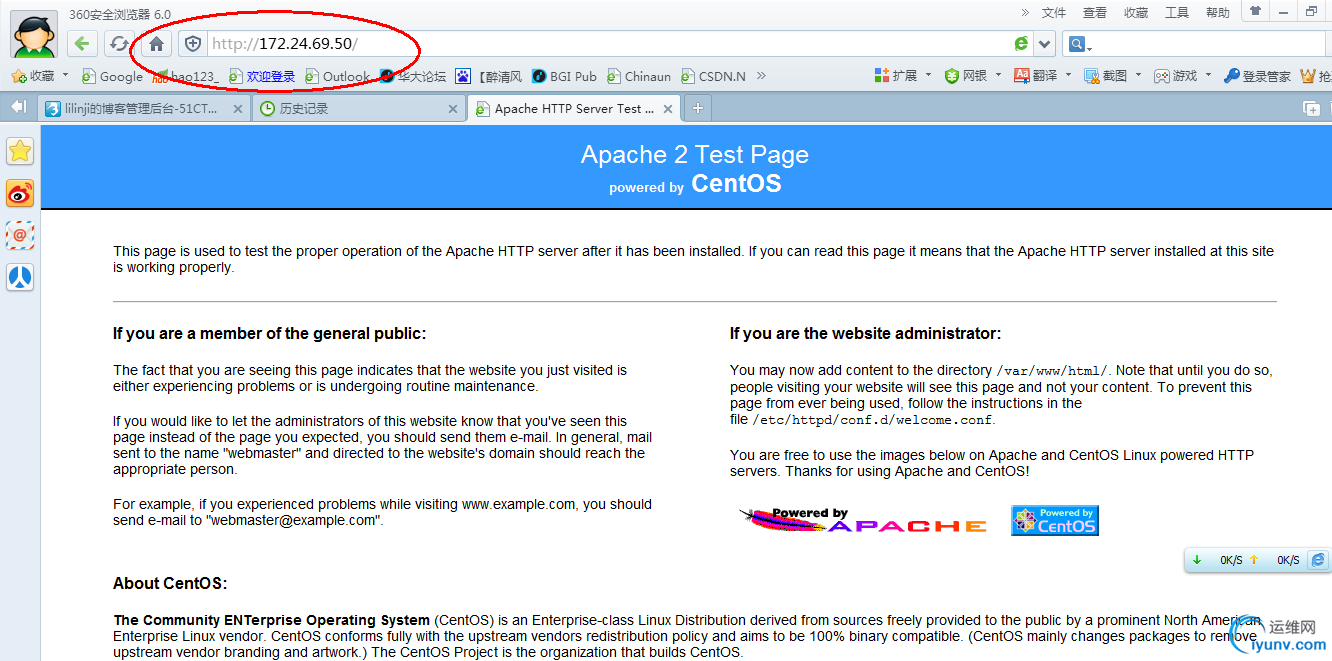Viewport: 1332px width, 661px height.
Task: Select the Apache HTTP Server Test tab
Action: point(574,109)
